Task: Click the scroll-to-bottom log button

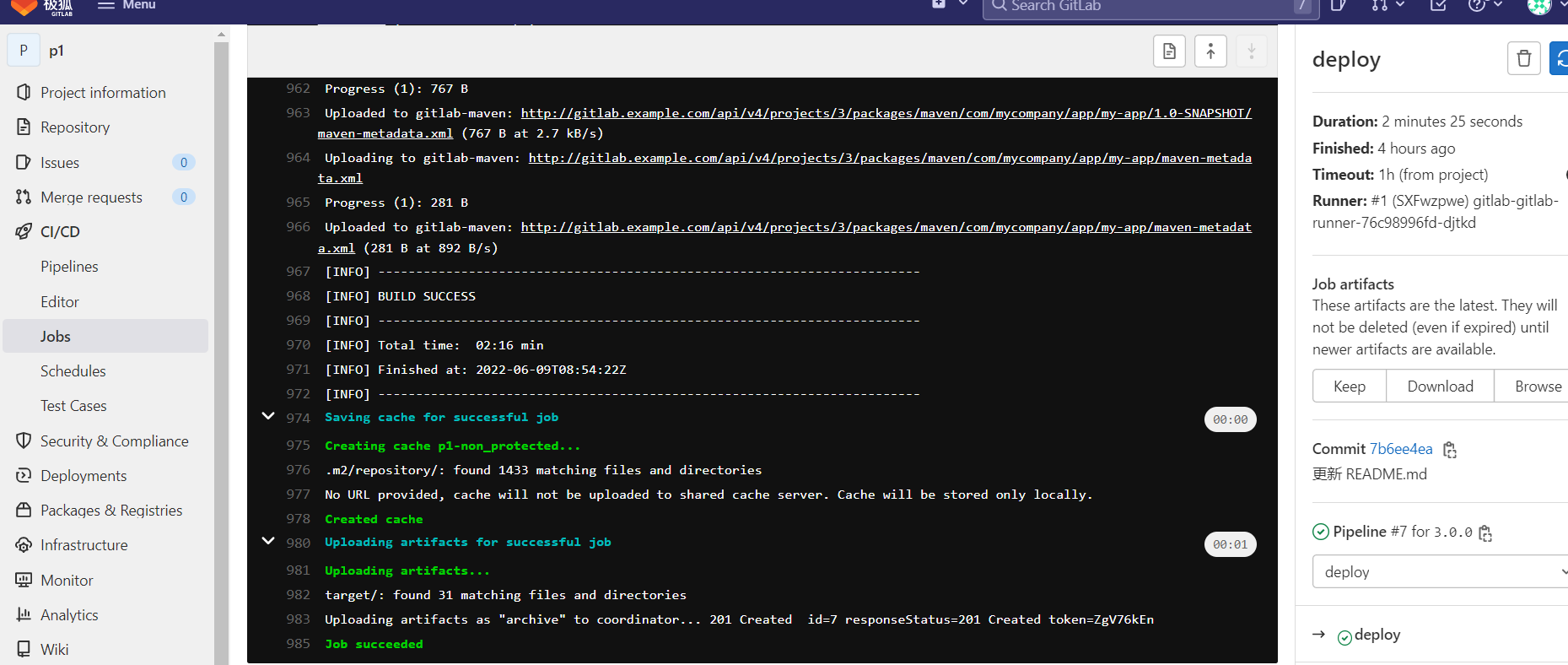Action: (x=1252, y=51)
